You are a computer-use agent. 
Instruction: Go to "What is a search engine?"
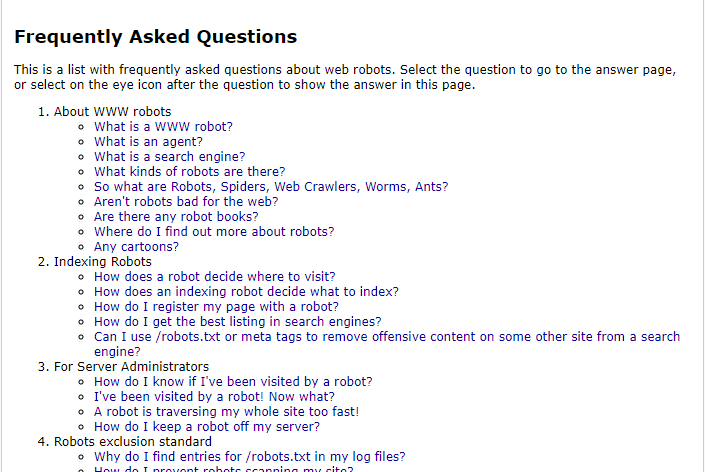pyautogui.click(x=169, y=157)
